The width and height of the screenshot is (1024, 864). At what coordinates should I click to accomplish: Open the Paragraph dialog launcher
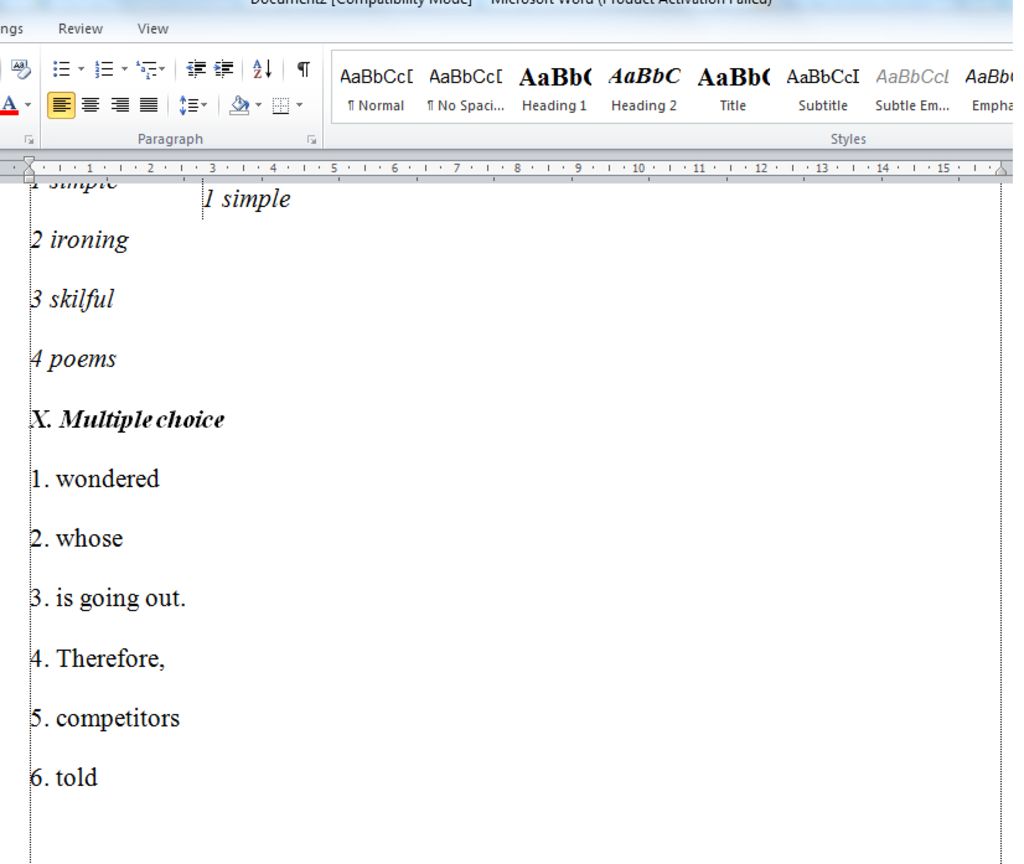coord(312,140)
